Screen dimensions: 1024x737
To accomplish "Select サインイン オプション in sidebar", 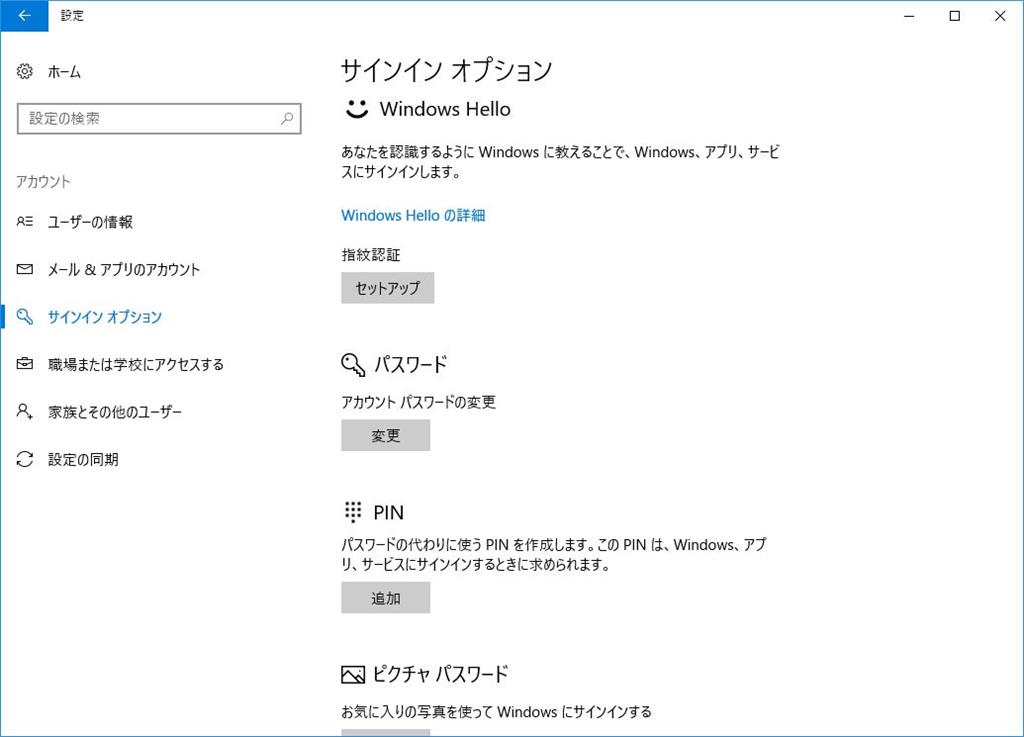I will tap(104, 317).
